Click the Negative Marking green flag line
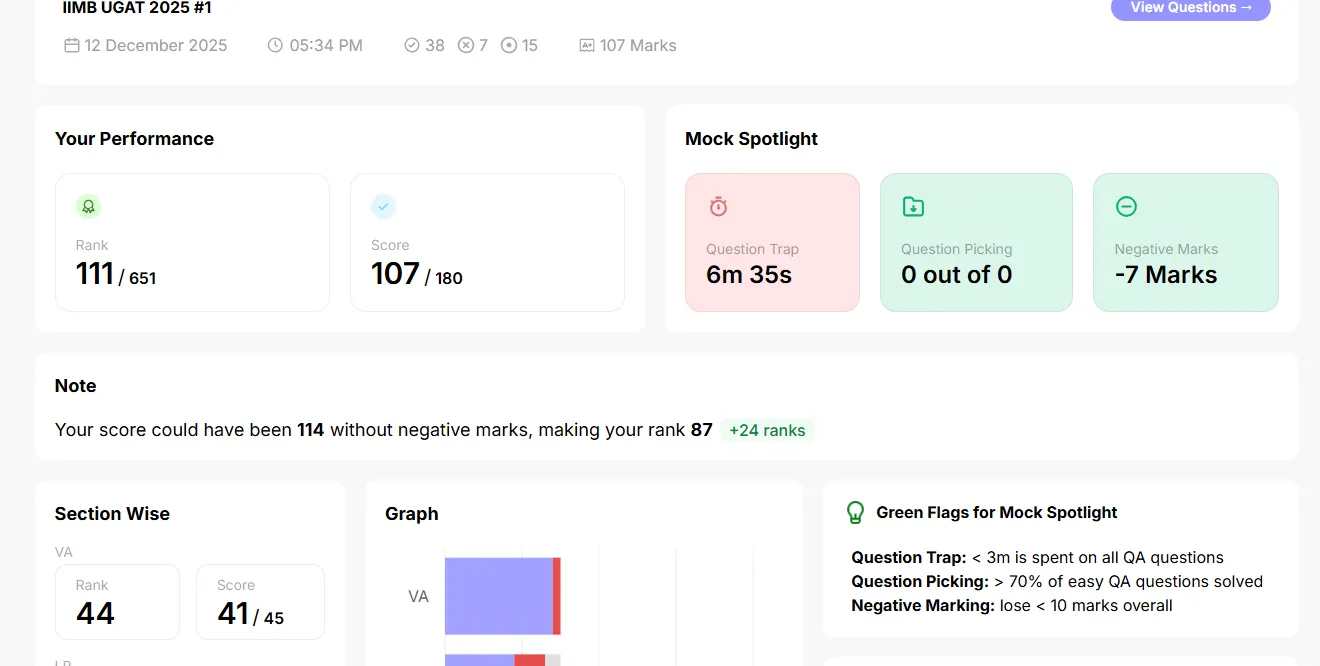This screenshot has width=1320, height=666. [x=1012, y=605]
